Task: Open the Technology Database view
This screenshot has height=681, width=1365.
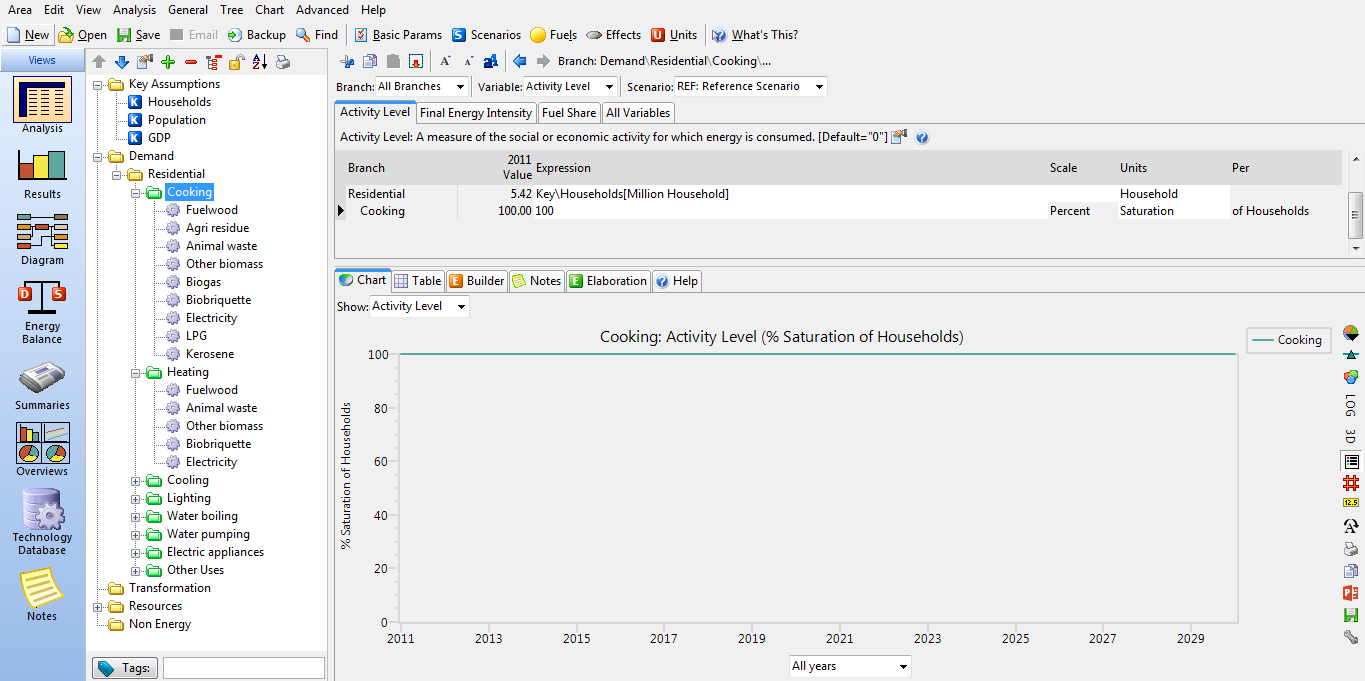Action: click(42, 523)
